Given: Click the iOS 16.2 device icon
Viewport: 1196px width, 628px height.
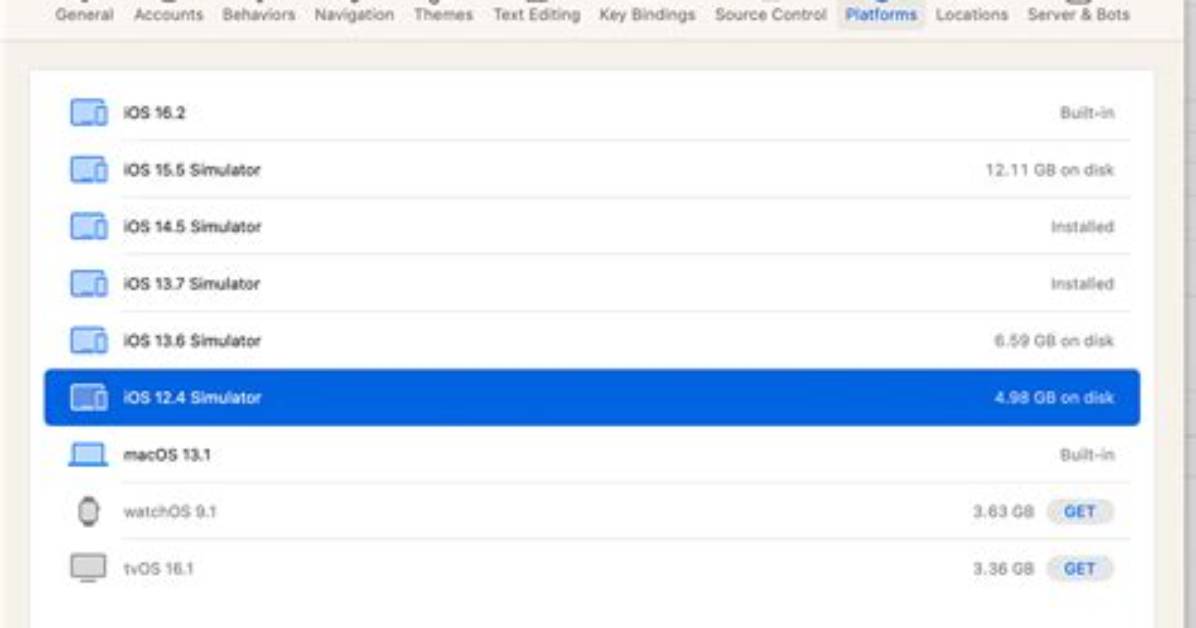Looking at the screenshot, I should click(x=88, y=113).
